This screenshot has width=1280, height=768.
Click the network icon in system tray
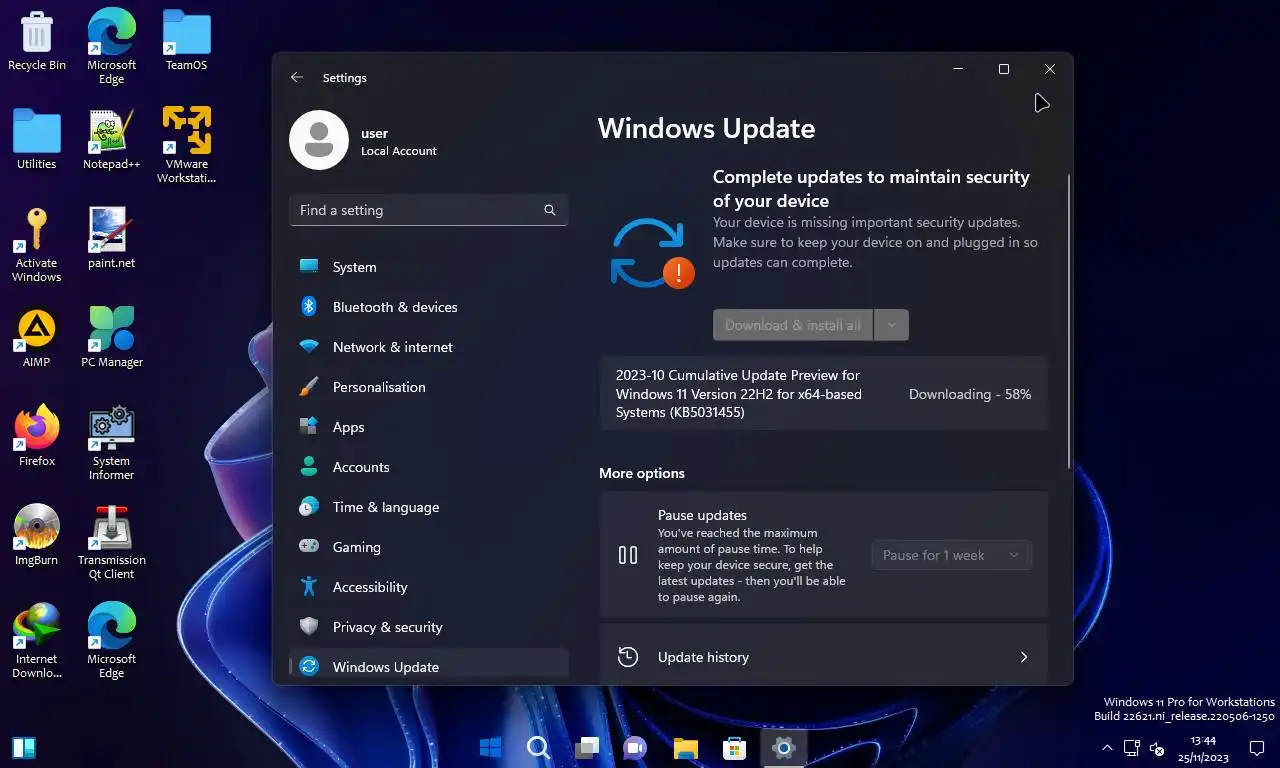click(x=1132, y=748)
